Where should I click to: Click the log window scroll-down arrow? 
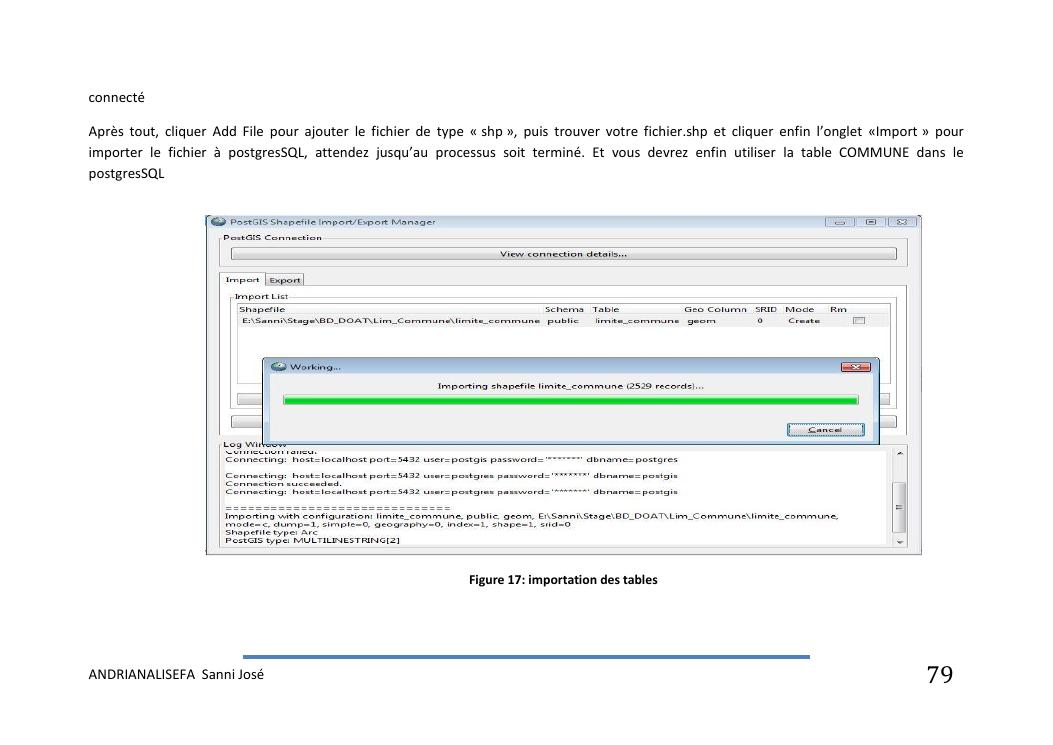(x=898, y=541)
